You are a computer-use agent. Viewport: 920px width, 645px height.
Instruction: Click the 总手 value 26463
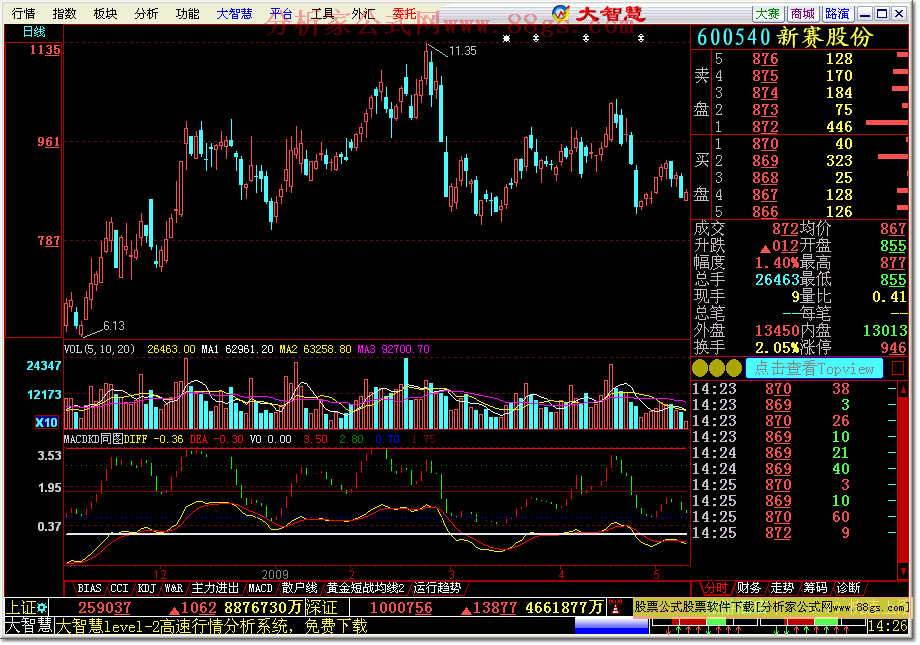point(777,280)
